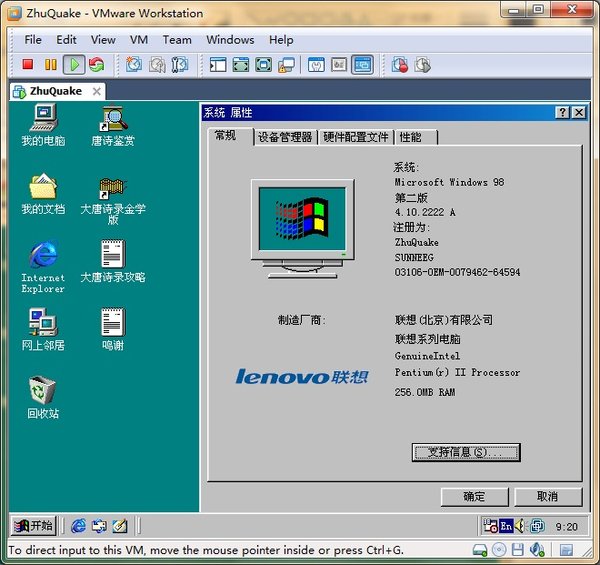Open the 鸣谢 document icon
Image resolution: width=600 pixels, height=565 pixels.
113,329
